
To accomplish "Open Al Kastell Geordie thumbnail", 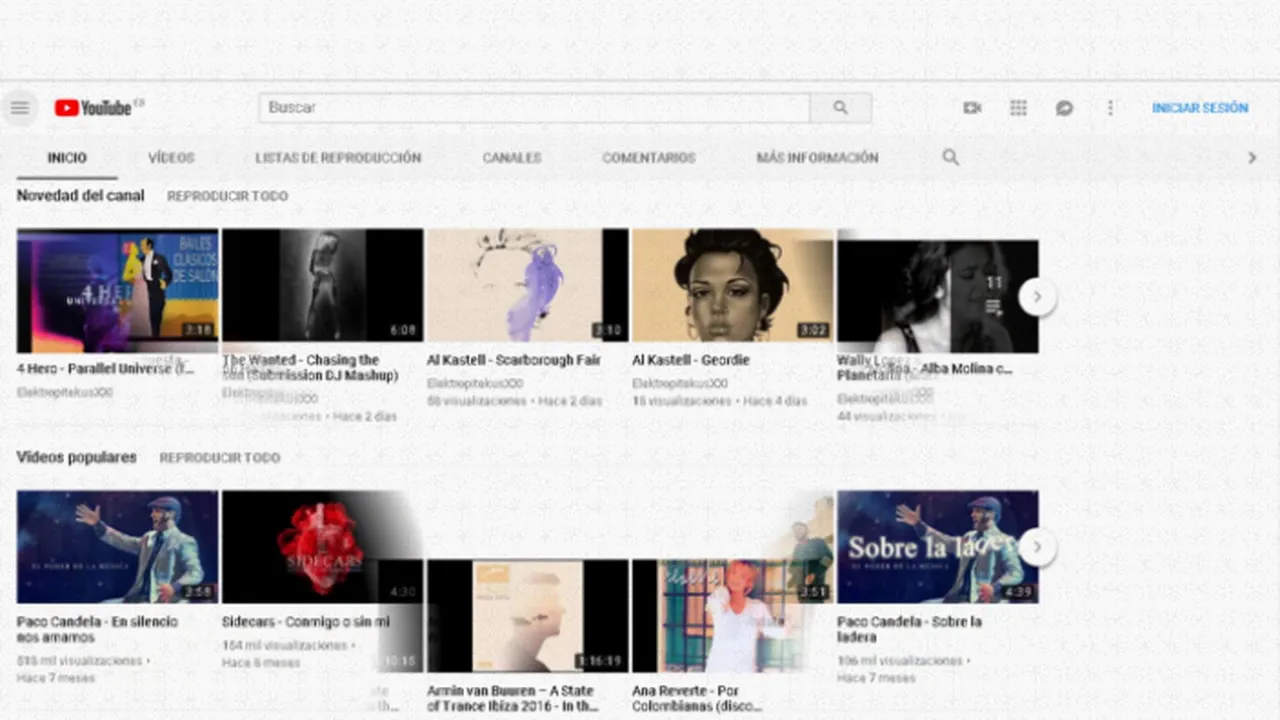I will coord(732,285).
